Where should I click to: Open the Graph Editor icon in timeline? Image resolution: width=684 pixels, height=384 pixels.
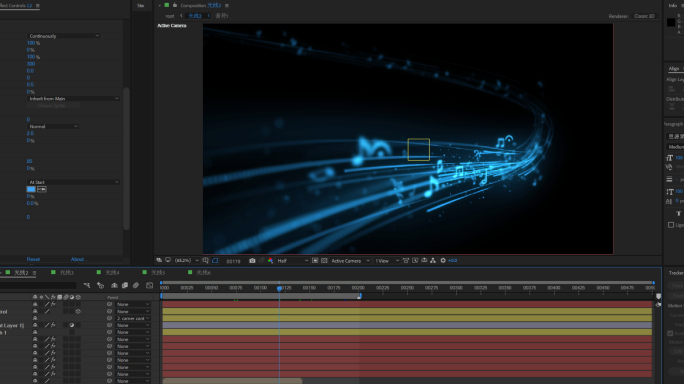(x=149, y=285)
